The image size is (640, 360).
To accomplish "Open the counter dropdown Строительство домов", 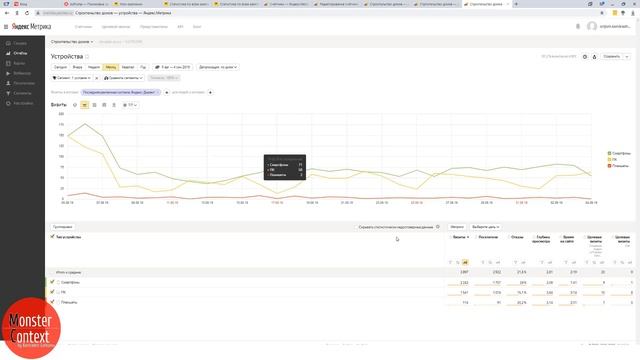I will click(72, 42).
